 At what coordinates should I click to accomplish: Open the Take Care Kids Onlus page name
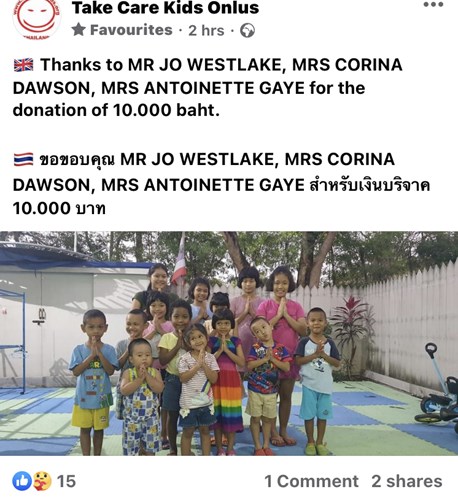click(x=165, y=8)
